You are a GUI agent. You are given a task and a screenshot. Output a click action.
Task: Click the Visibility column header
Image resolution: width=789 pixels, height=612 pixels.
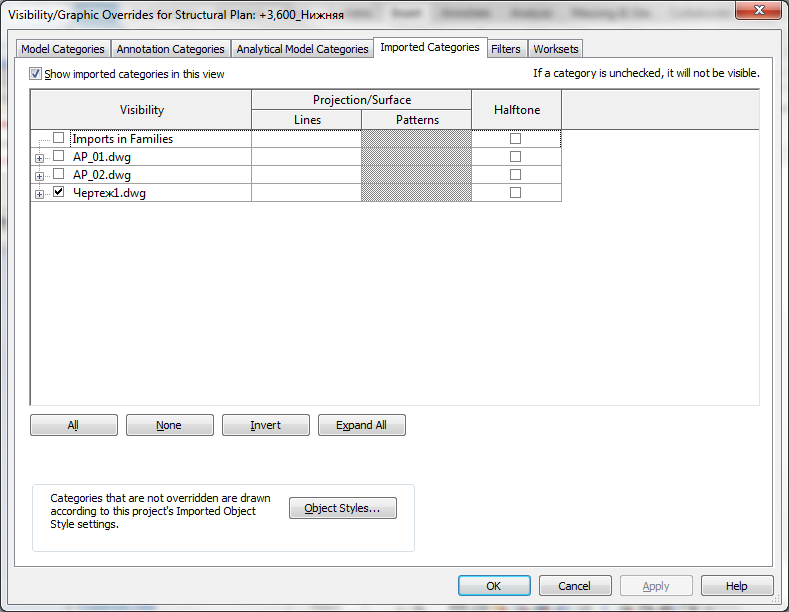141,110
